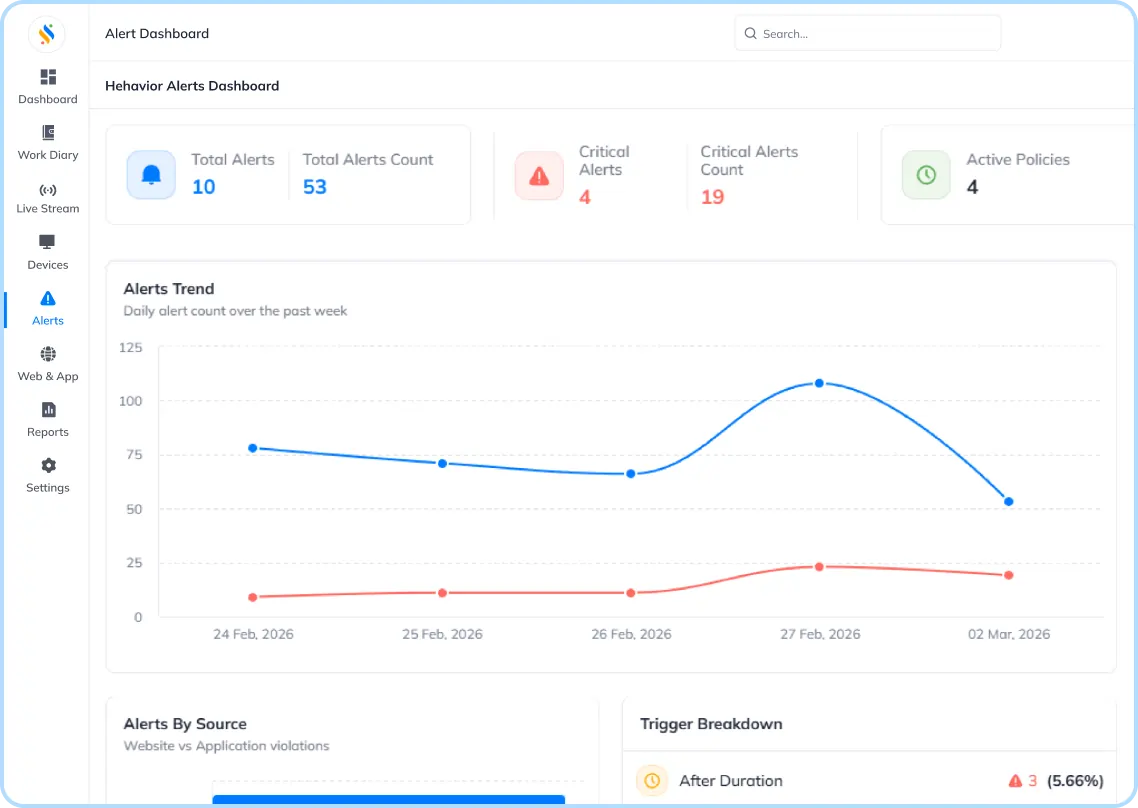Click the Alerts sidebar label
This screenshot has height=808, width=1138.
click(x=48, y=321)
